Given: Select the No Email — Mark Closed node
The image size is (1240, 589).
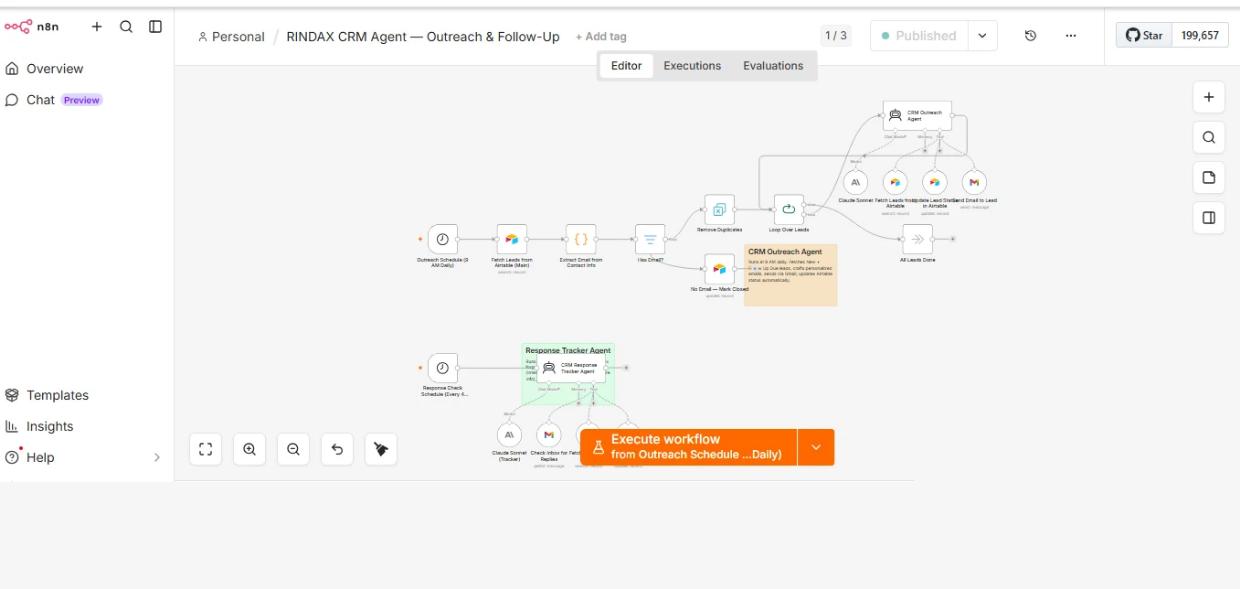Looking at the screenshot, I should pyautogui.click(x=719, y=269).
